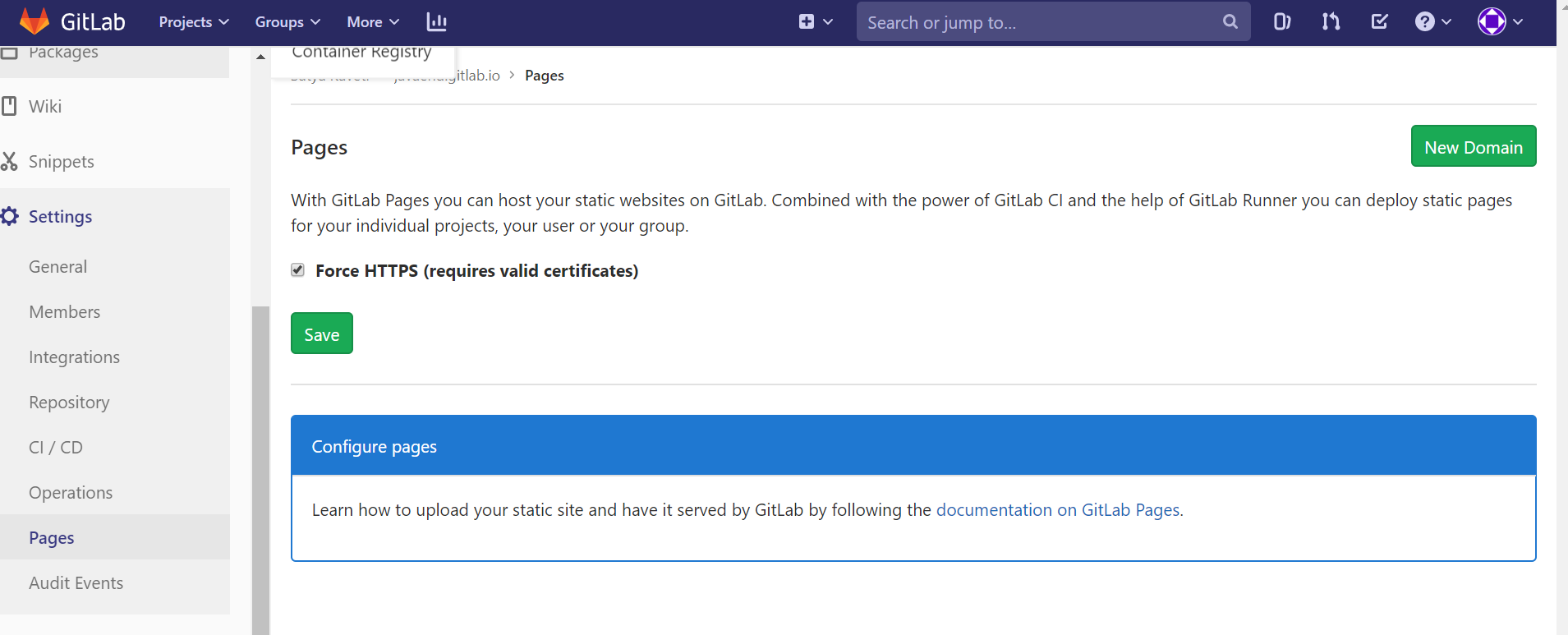
Task: Open the help question mark menu
Action: (1432, 22)
